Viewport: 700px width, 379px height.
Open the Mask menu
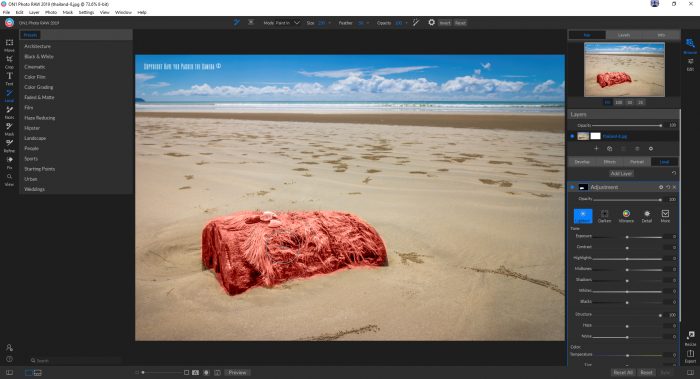67,12
